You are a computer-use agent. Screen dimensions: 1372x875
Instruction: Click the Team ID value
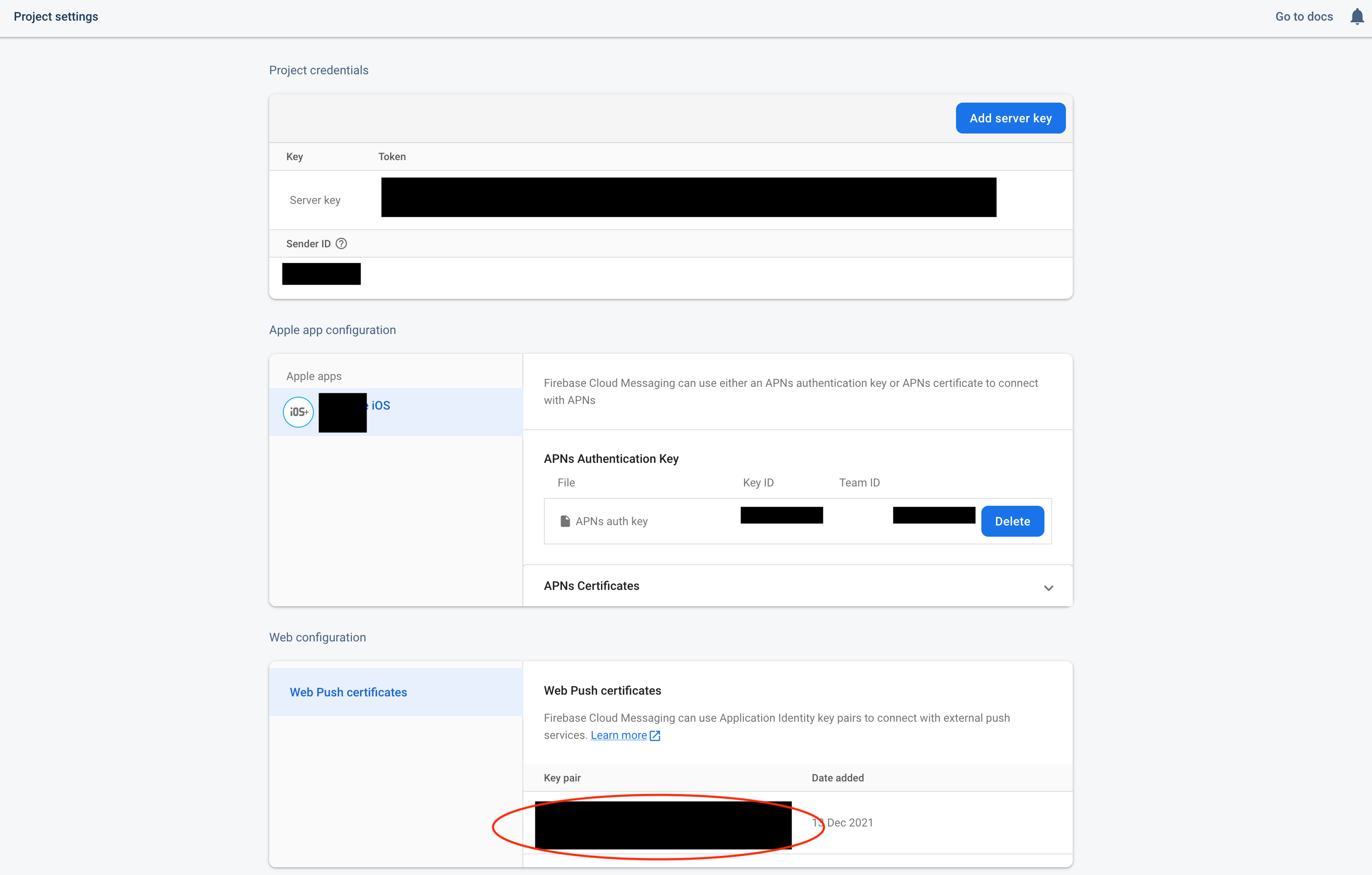click(x=933, y=515)
